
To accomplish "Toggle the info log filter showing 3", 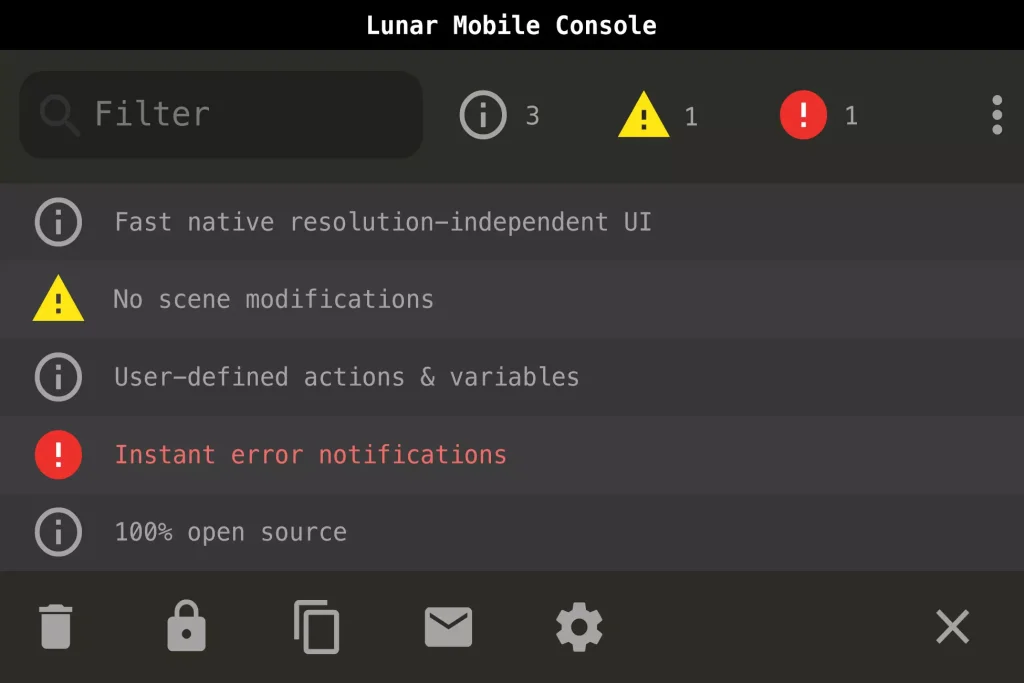I will tap(500, 115).
